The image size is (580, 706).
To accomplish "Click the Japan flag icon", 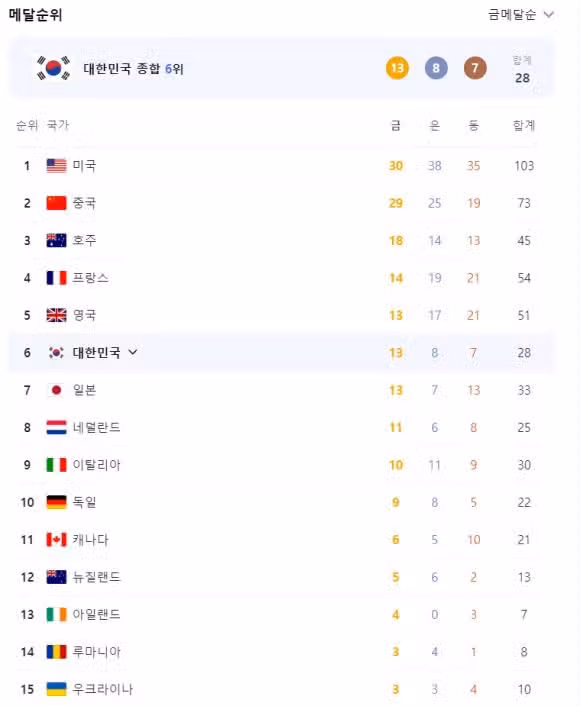I will [x=56, y=390].
